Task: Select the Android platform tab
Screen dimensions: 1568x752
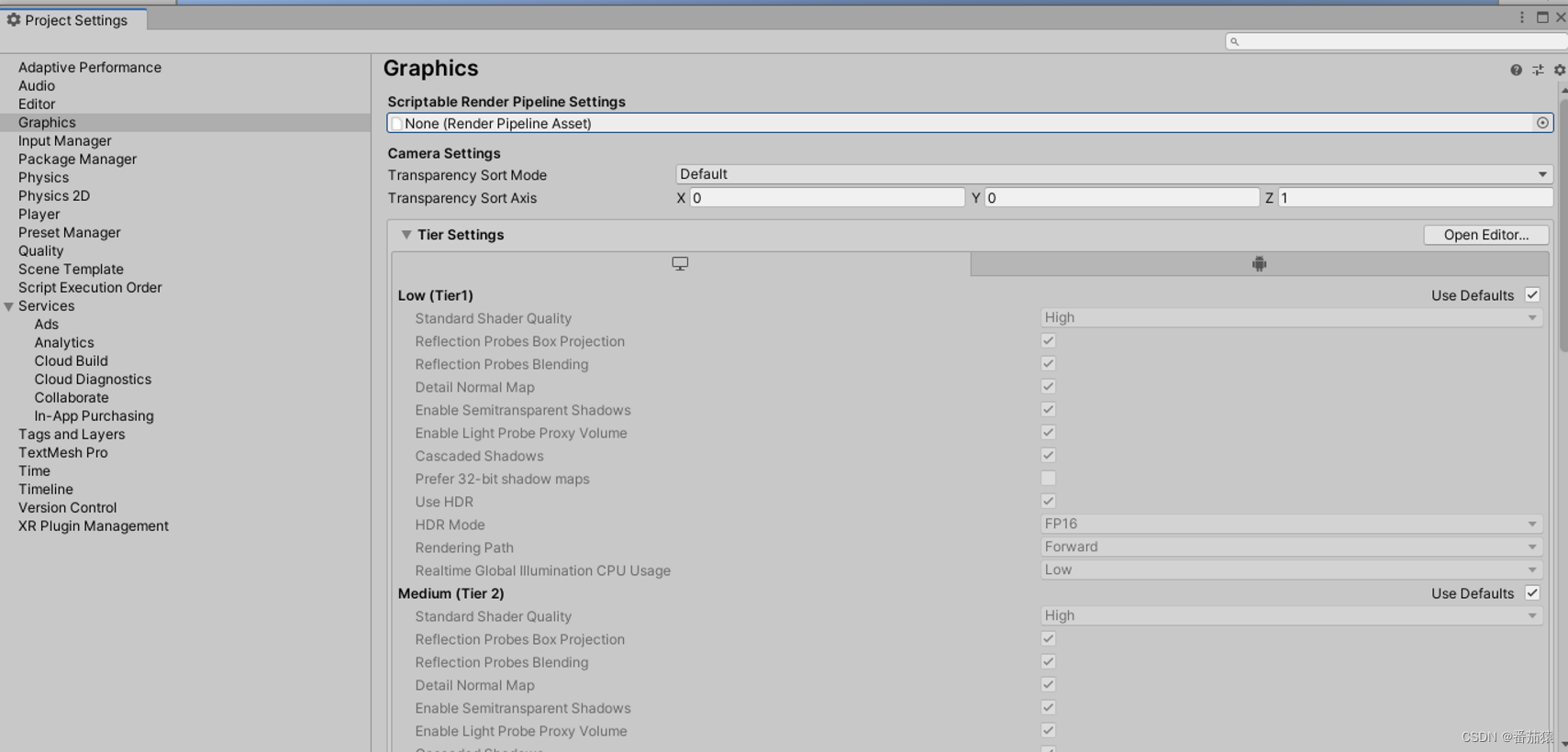Action: pos(1259,264)
